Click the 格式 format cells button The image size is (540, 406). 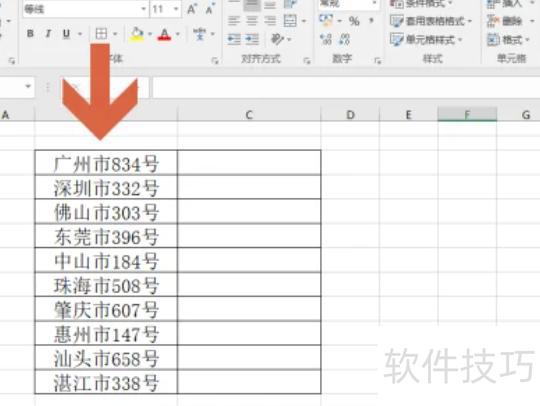tap(508, 39)
